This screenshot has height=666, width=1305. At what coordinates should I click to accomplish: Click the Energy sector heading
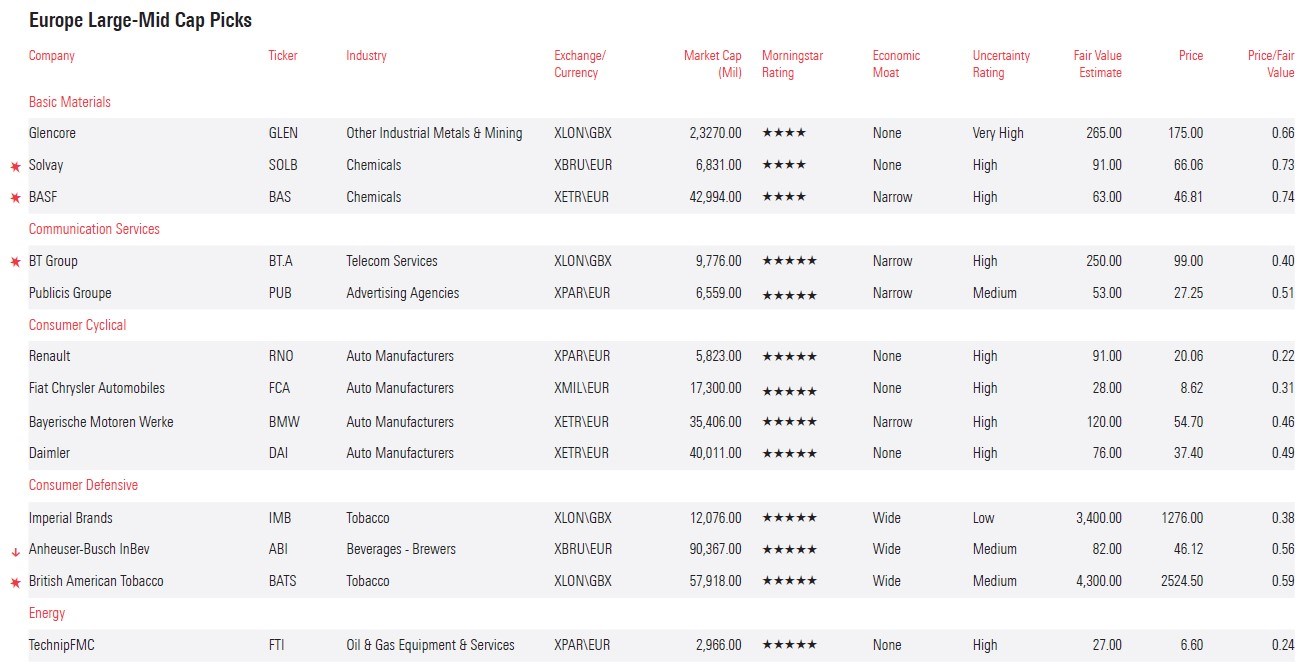[x=47, y=613]
